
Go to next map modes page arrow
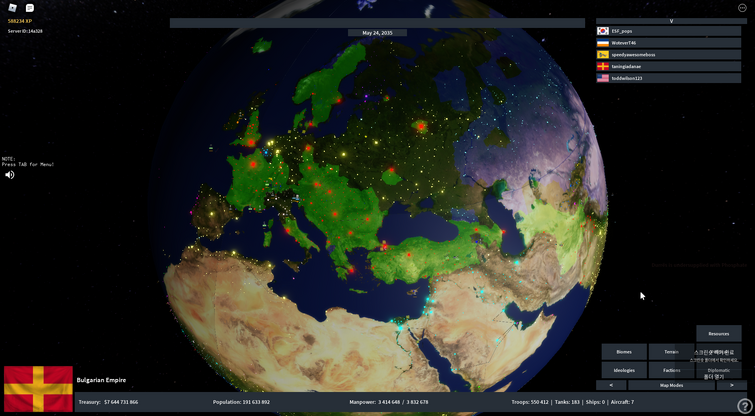point(731,385)
